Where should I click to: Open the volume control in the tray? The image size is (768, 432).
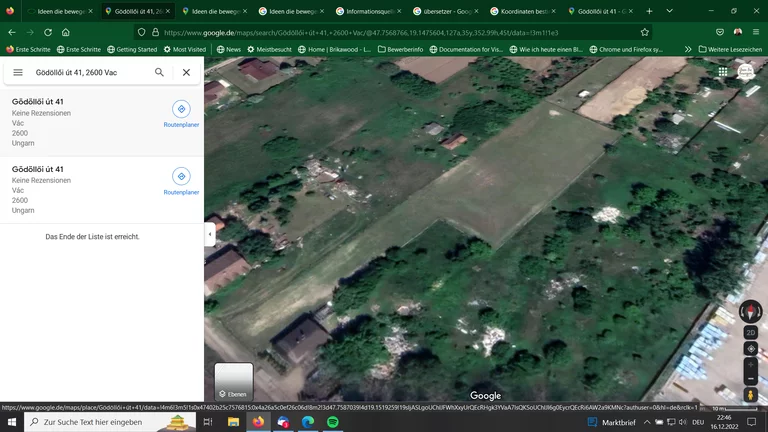tap(683, 422)
